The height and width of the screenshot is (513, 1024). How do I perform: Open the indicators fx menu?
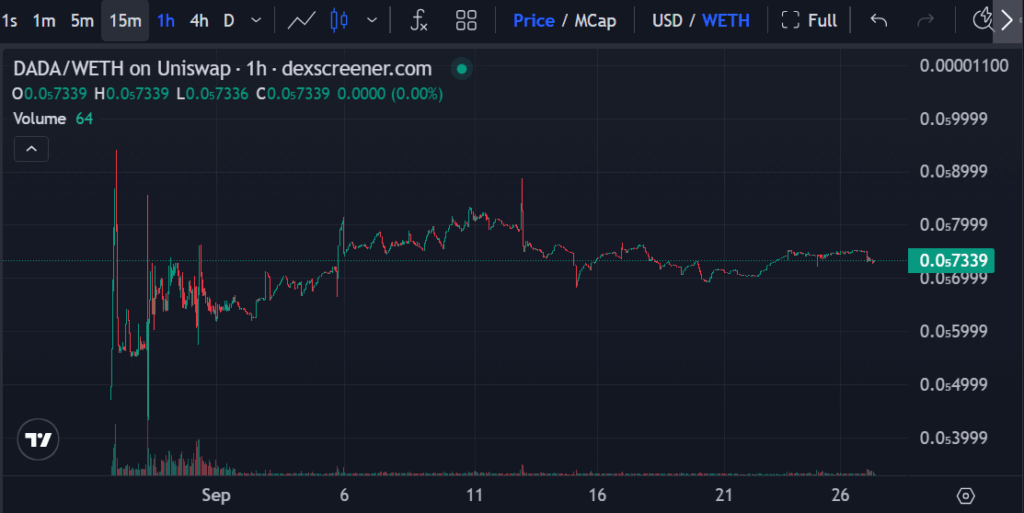point(420,20)
